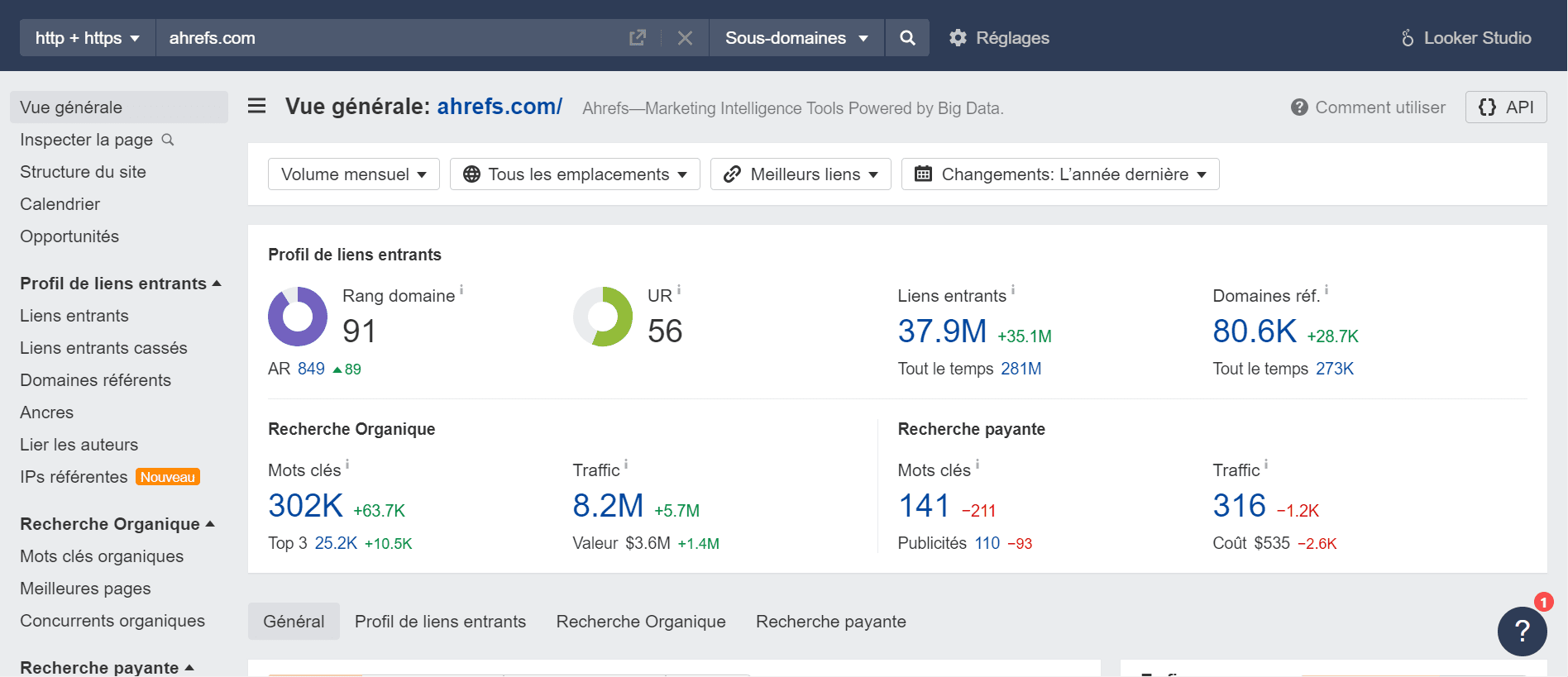Click the Publicités 110 value

point(987,543)
